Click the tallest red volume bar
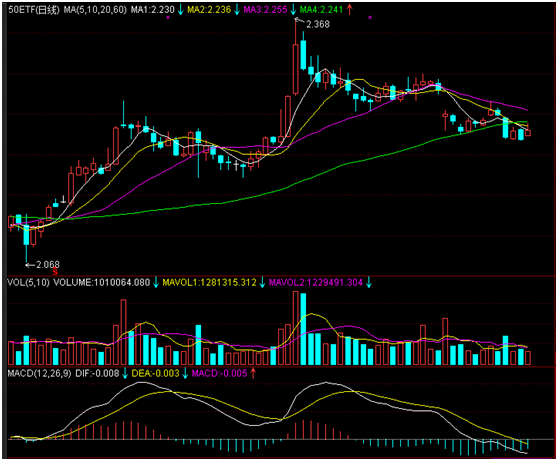This screenshot has width=558, height=461. coord(296,328)
